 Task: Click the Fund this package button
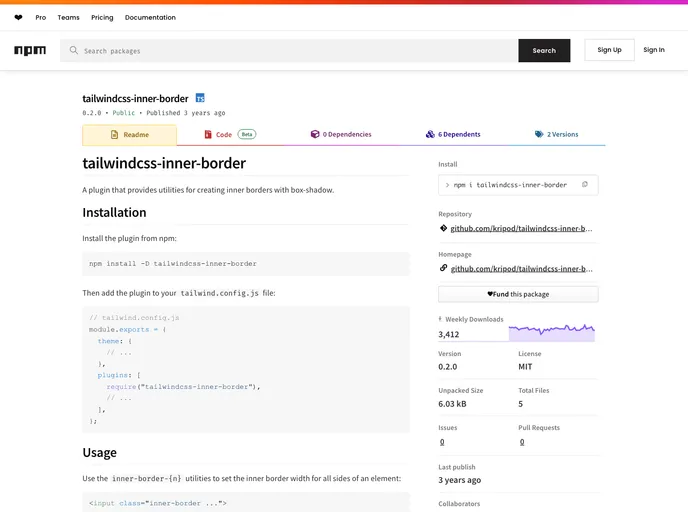pos(518,294)
